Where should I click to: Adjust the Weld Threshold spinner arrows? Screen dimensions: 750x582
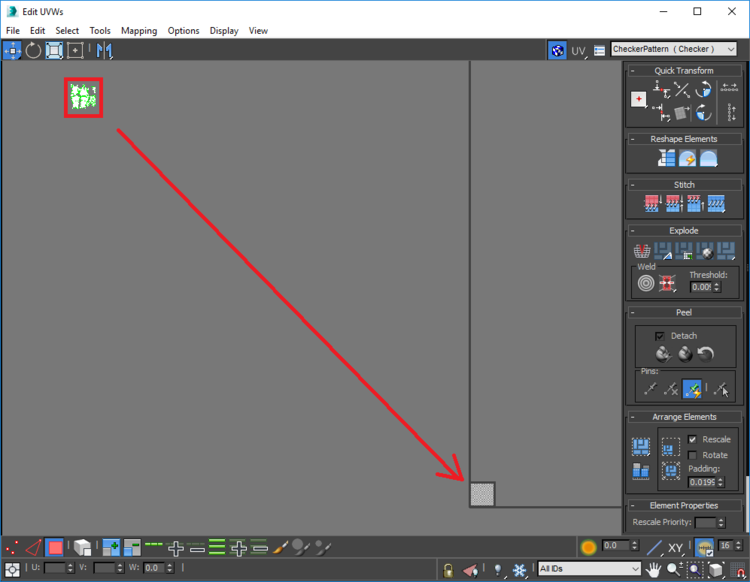(717, 287)
